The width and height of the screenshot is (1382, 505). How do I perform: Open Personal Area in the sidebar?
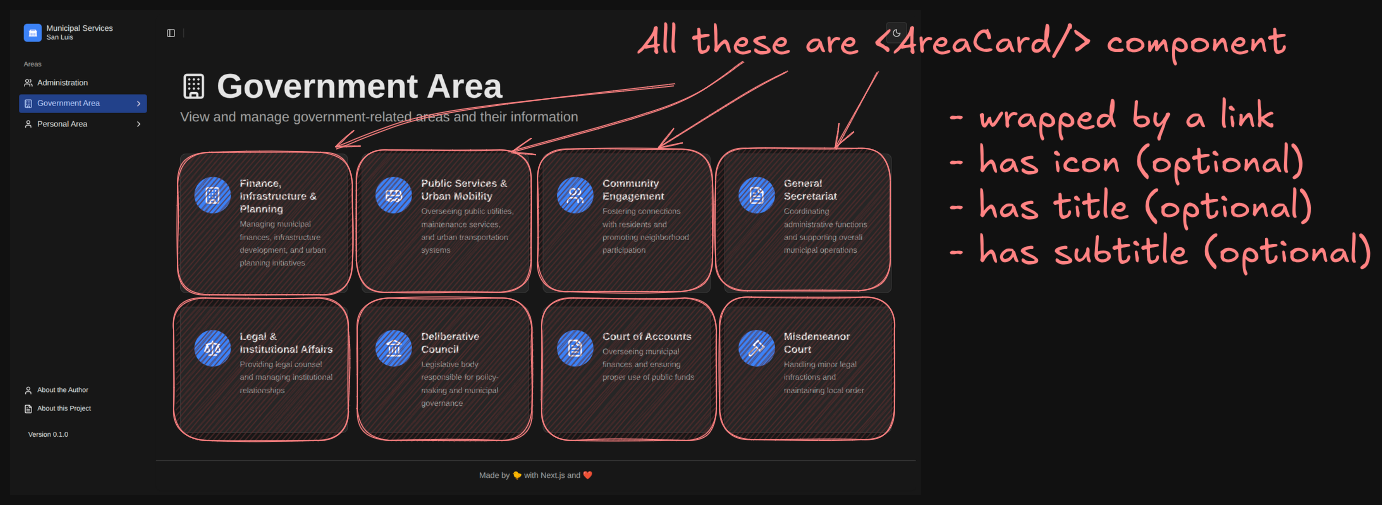(x=62, y=124)
